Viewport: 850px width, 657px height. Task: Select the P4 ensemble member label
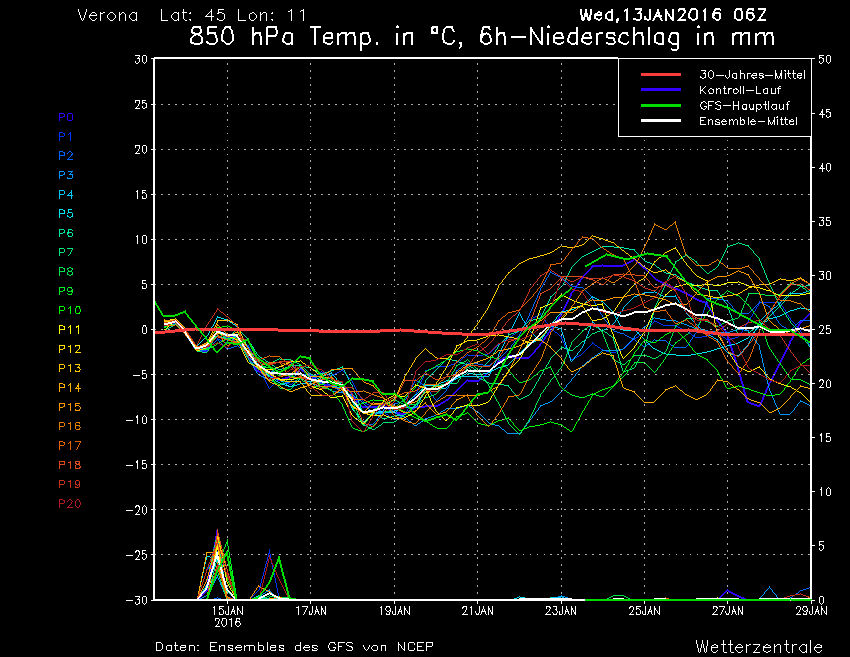click(66, 194)
